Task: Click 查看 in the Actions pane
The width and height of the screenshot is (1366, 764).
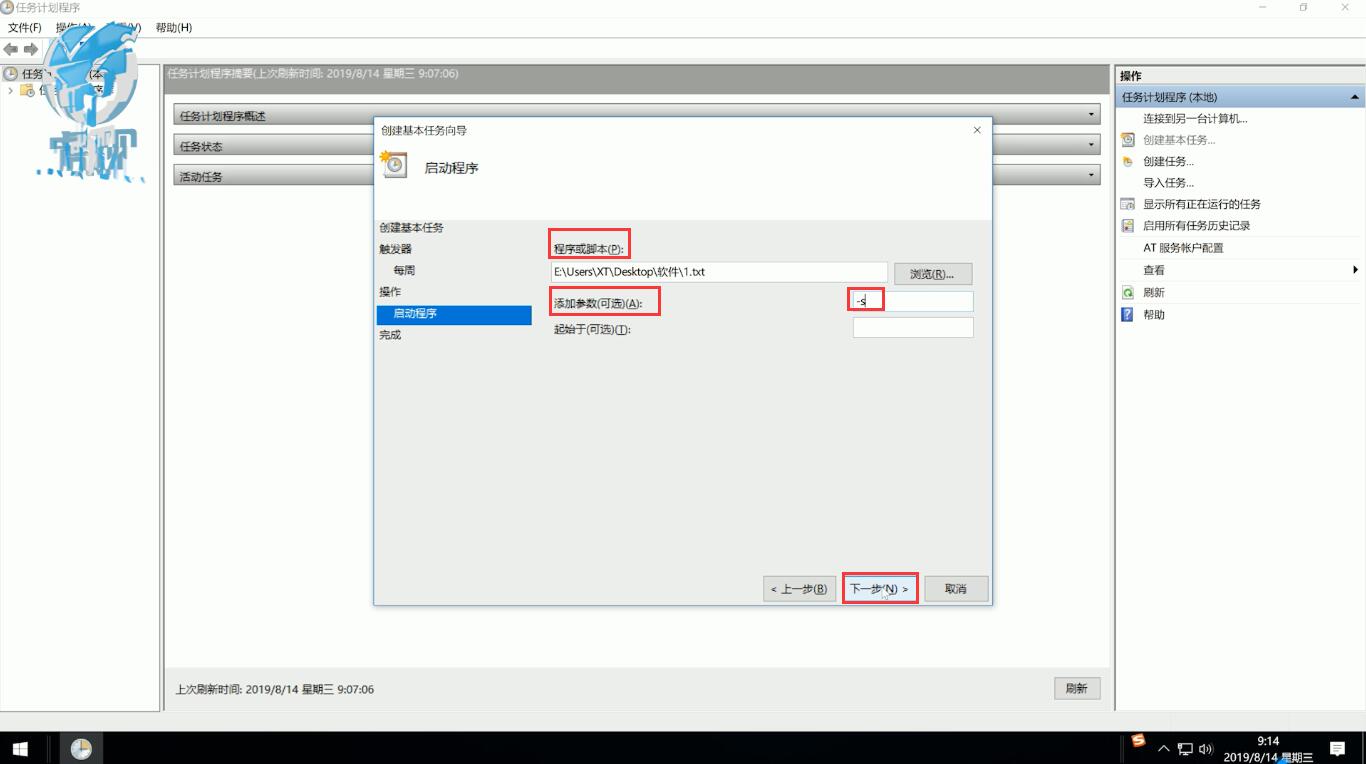Action: coord(1154,270)
